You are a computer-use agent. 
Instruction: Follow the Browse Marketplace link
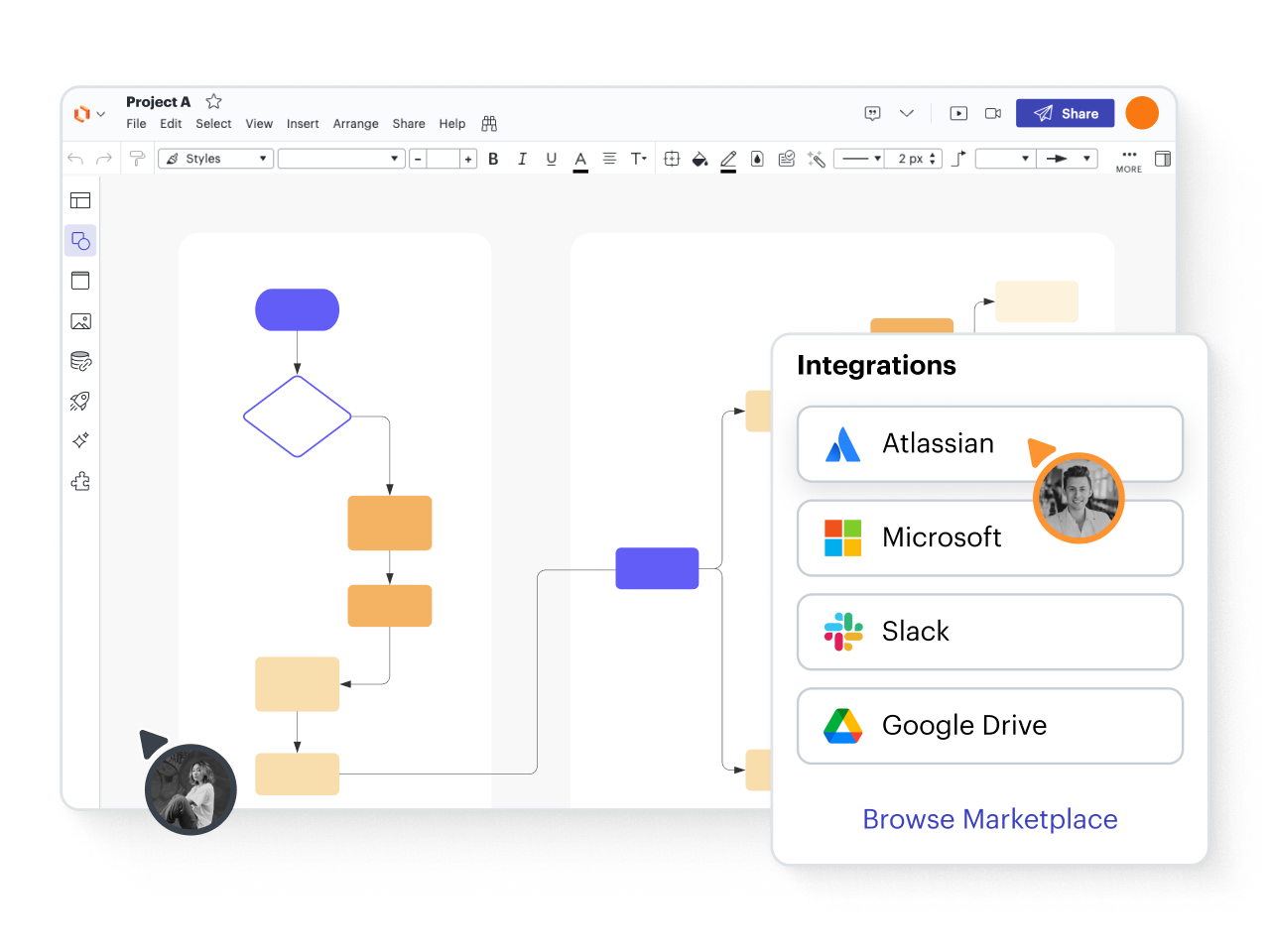coord(989,819)
